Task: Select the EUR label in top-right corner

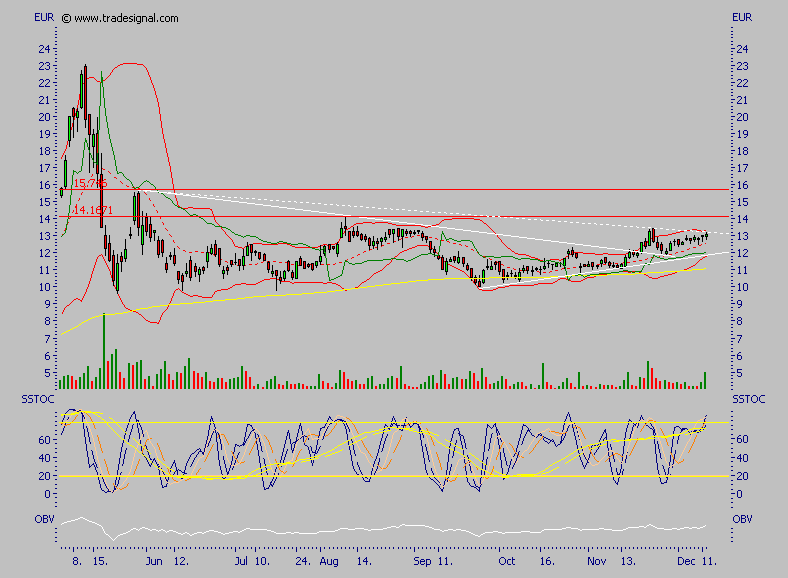Action: (742, 17)
